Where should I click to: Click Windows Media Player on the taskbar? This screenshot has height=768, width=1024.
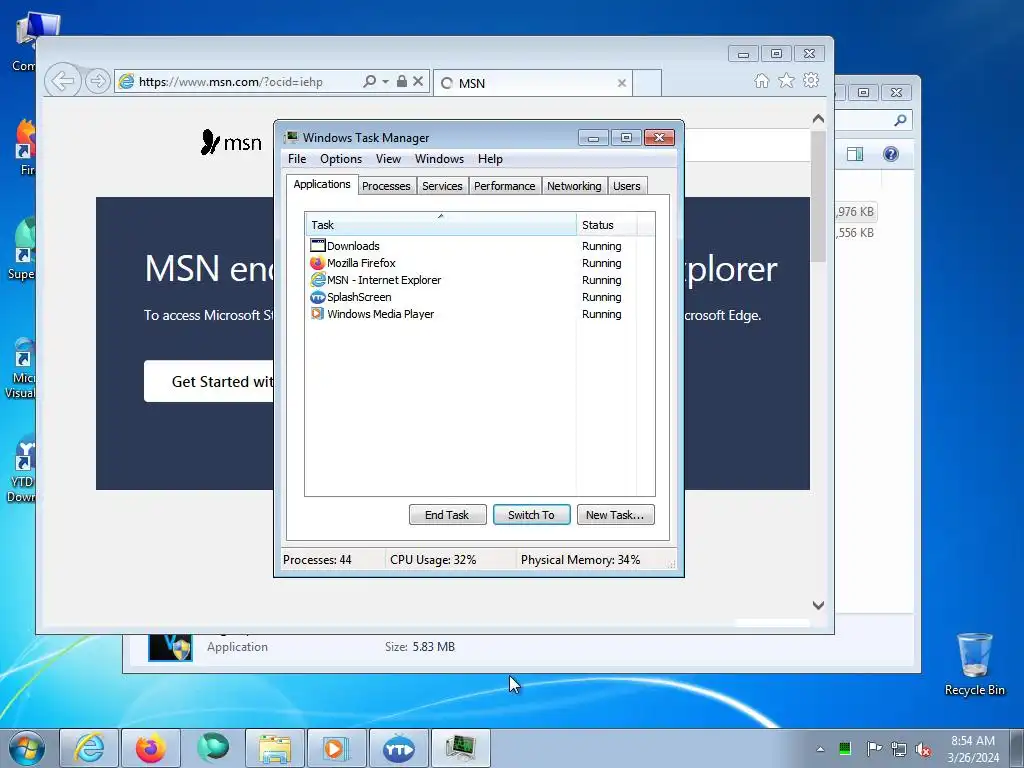(x=336, y=748)
